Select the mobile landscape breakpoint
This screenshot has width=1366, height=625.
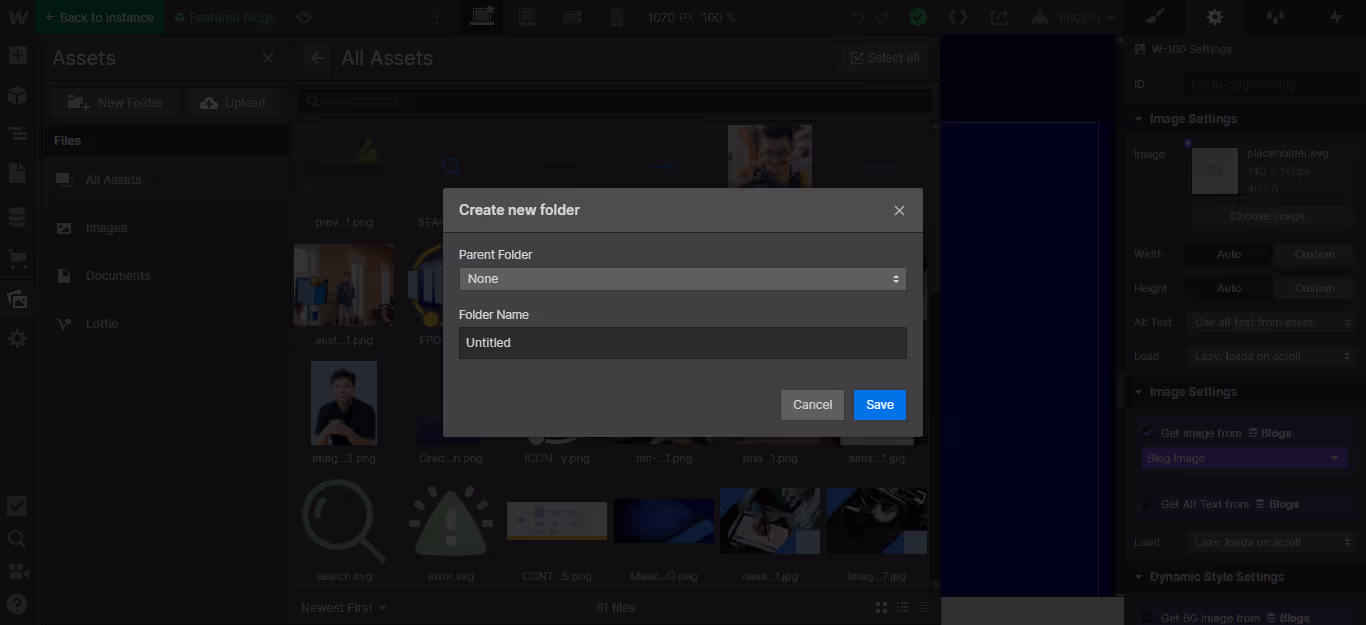[x=572, y=17]
